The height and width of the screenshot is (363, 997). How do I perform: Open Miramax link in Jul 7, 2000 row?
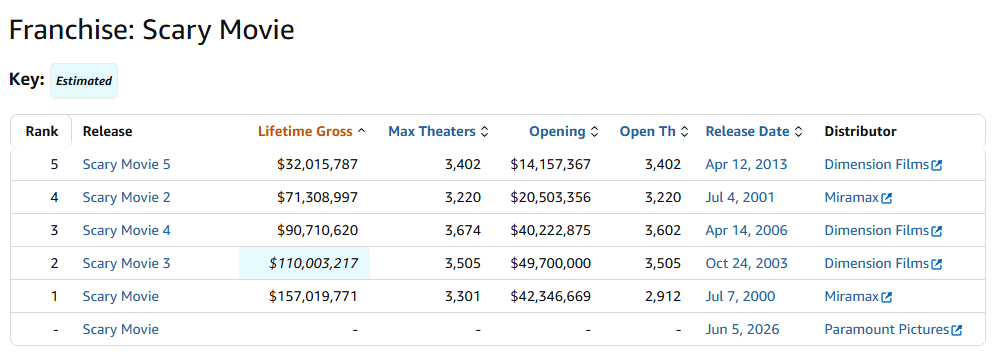pyautogui.click(x=851, y=296)
